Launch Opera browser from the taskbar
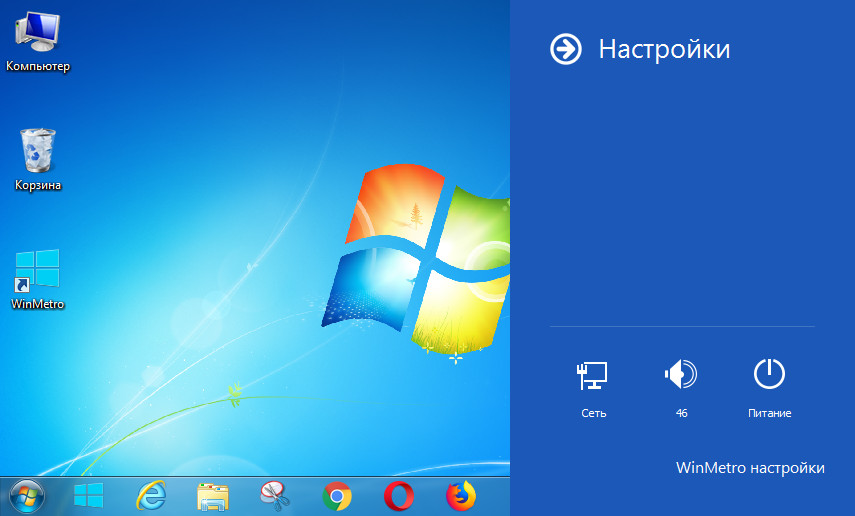Image resolution: width=855 pixels, height=516 pixels. pos(399,495)
